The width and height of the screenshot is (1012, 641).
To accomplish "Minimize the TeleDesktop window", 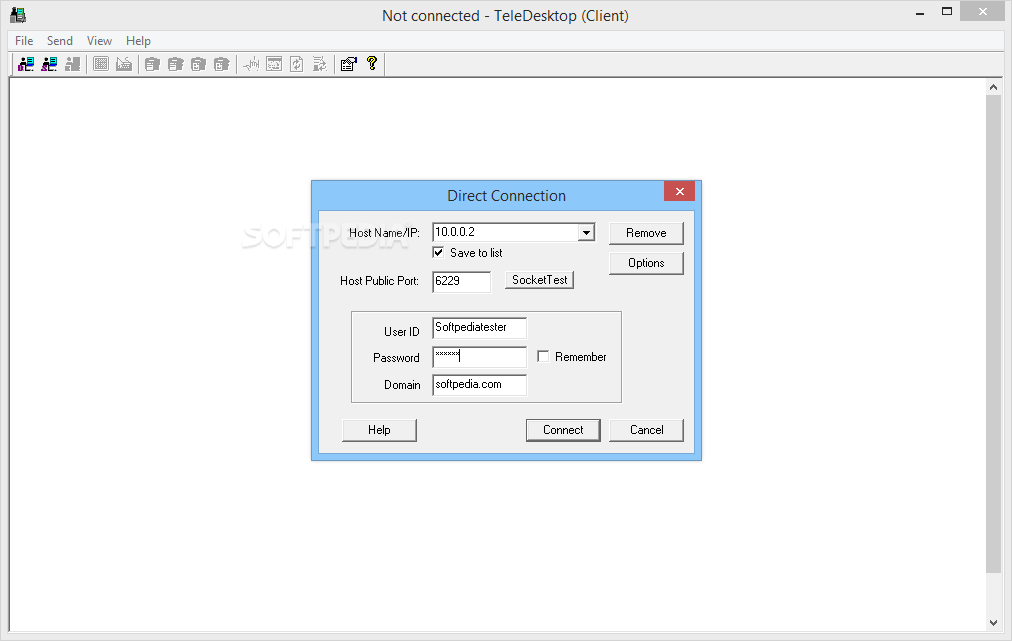I will 920,12.
